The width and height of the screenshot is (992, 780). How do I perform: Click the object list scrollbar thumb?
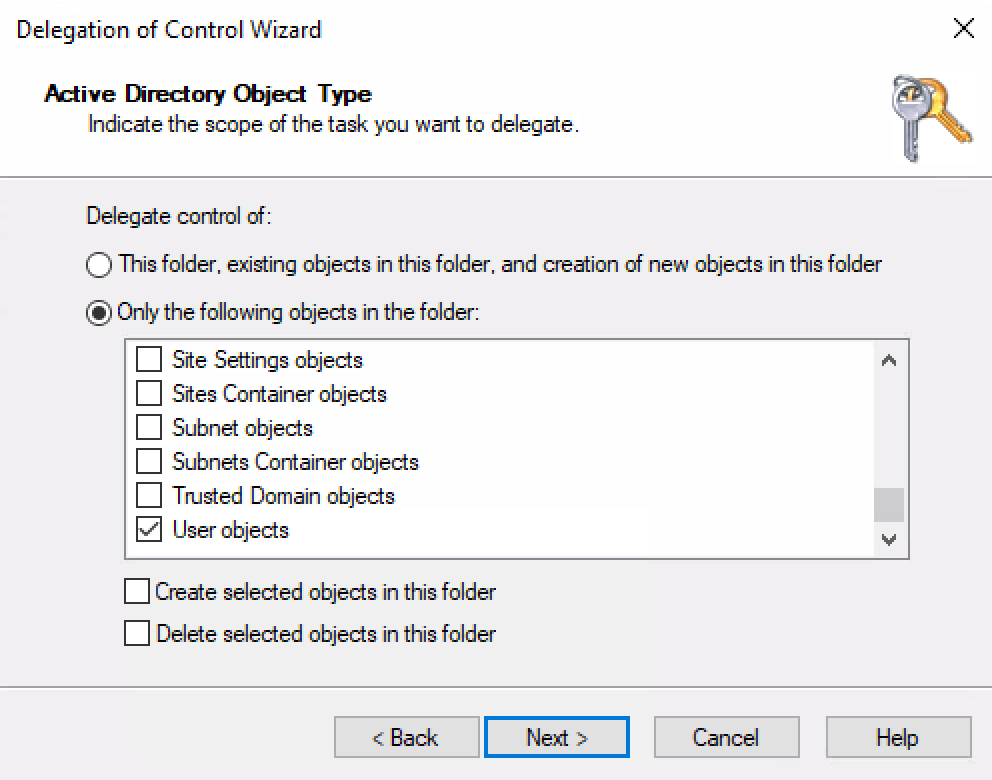tap(889, 505)
